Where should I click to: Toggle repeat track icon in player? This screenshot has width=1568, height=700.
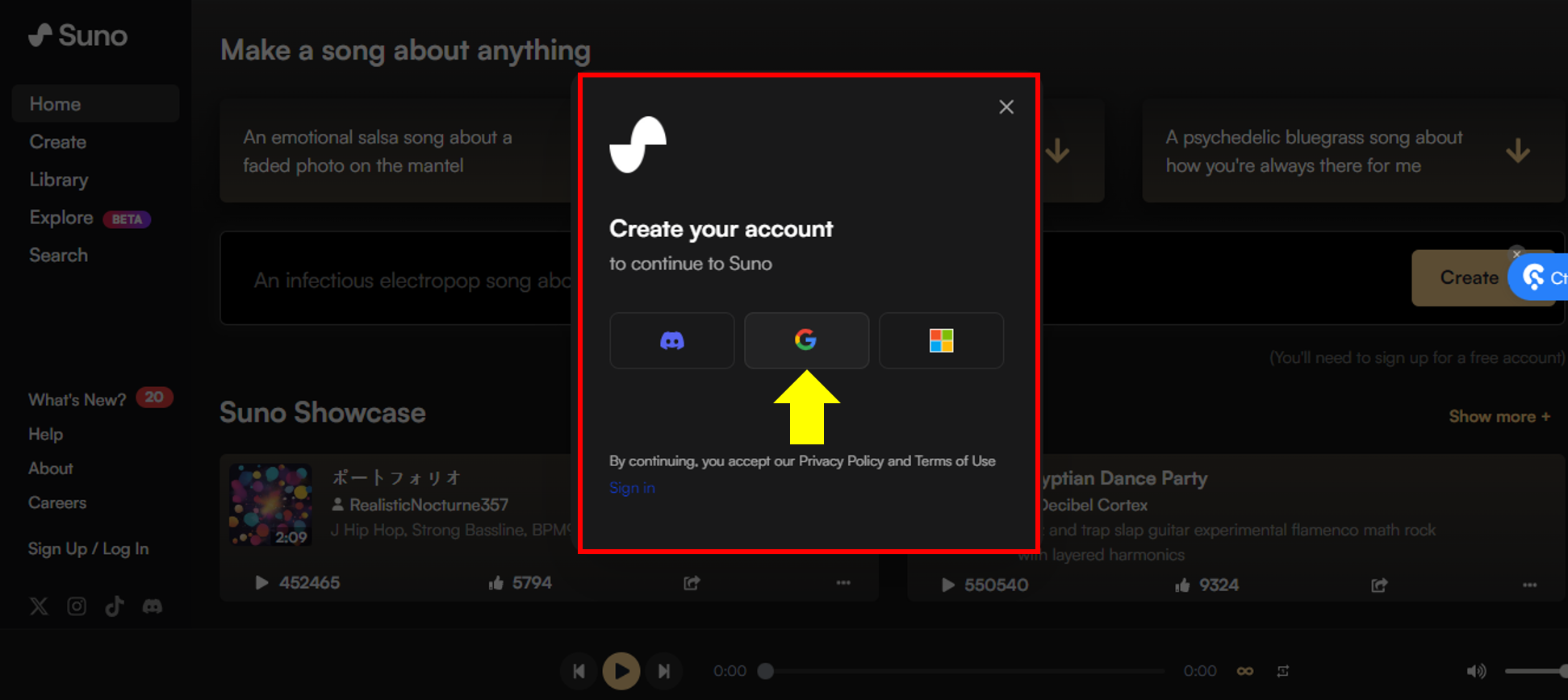coord(1283,671)
